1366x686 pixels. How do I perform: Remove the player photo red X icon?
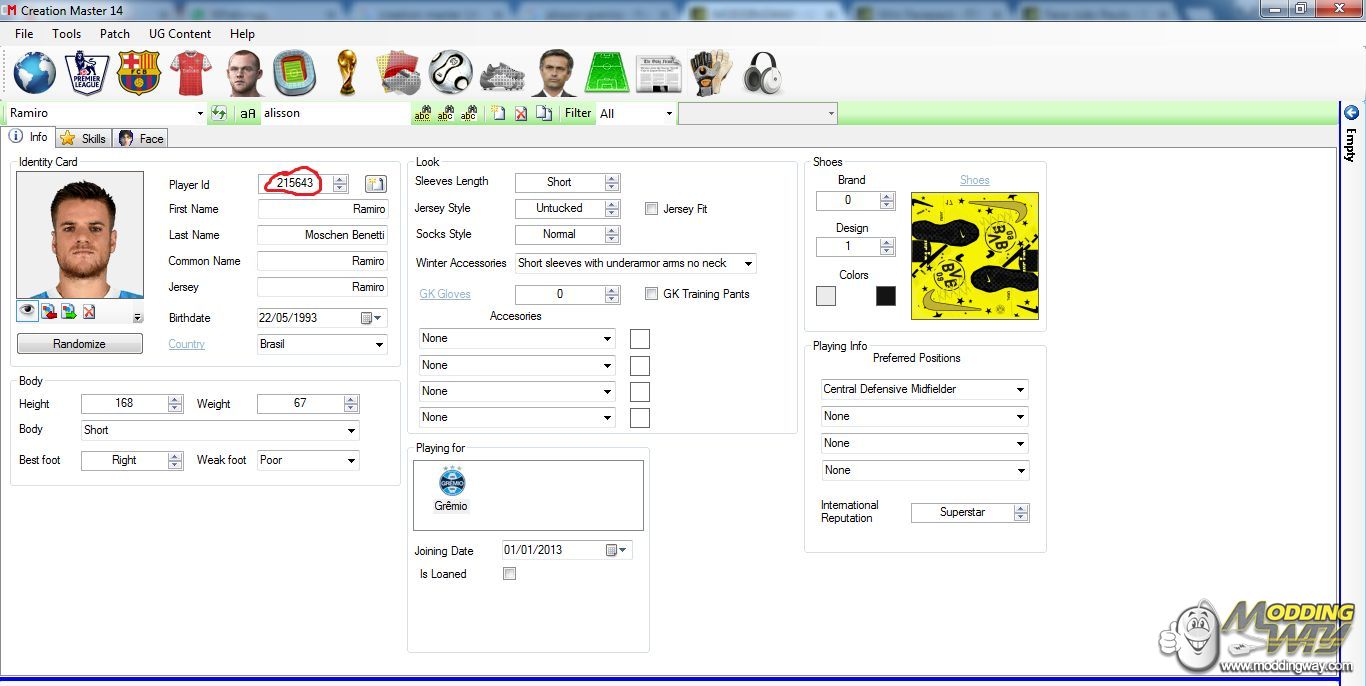pos(89,311)
